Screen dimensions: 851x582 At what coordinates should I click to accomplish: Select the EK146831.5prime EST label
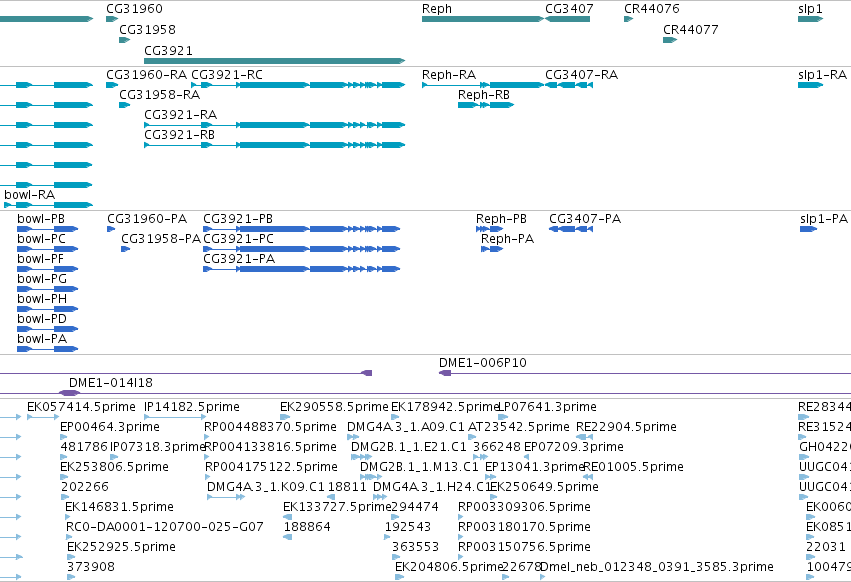tap(119, 507)
